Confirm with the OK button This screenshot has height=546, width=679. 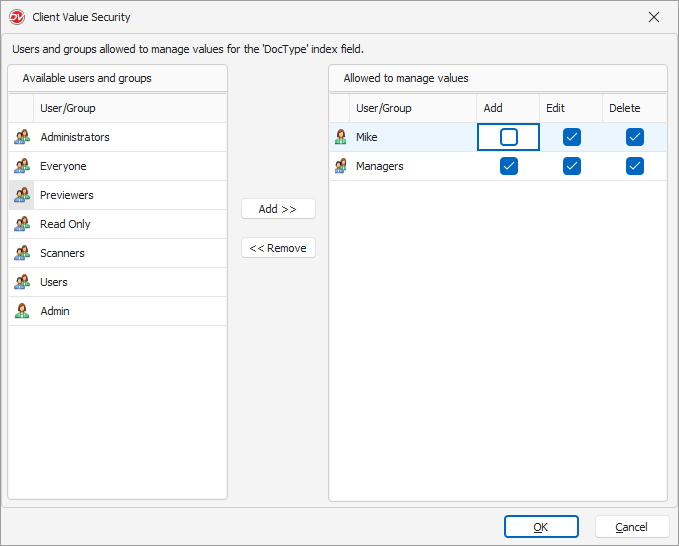(x=541, y=527)
